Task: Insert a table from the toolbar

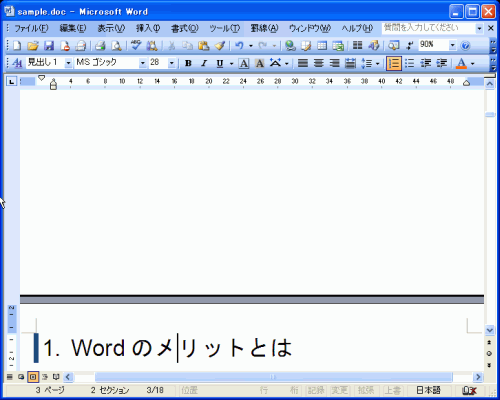Action: pos(322,45)
